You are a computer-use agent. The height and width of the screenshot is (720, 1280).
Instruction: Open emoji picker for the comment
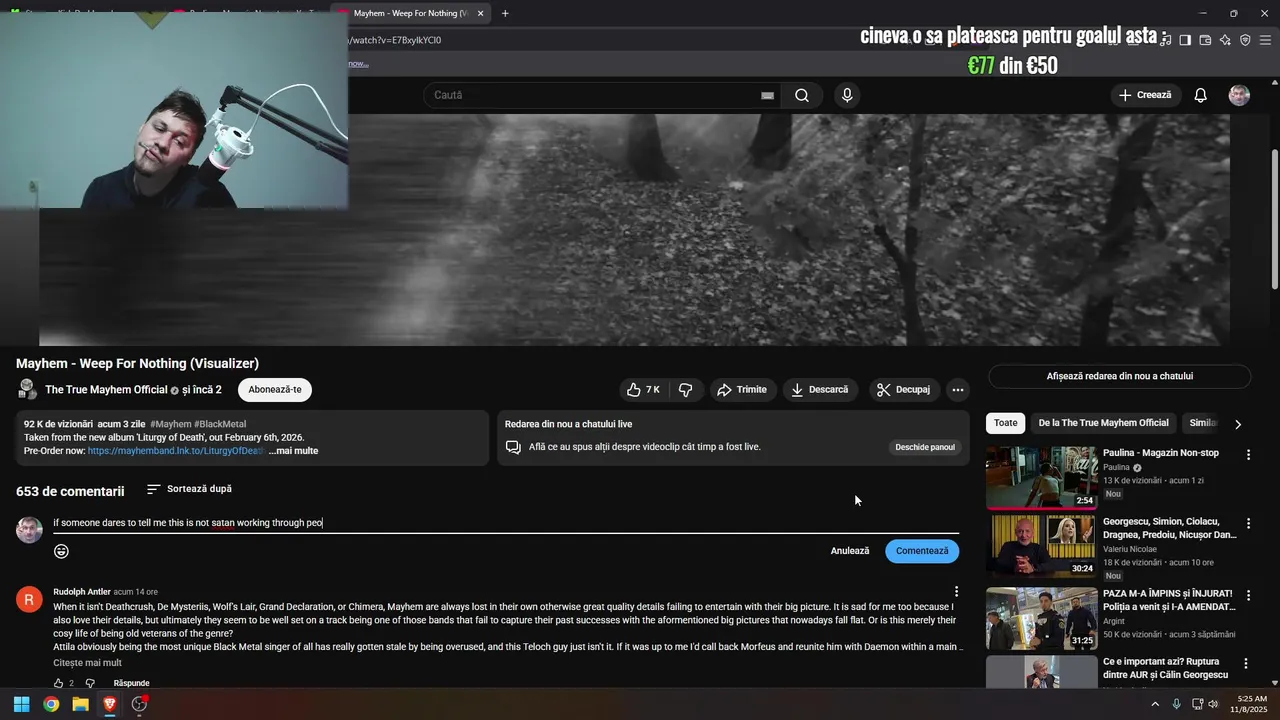[62, 551]
